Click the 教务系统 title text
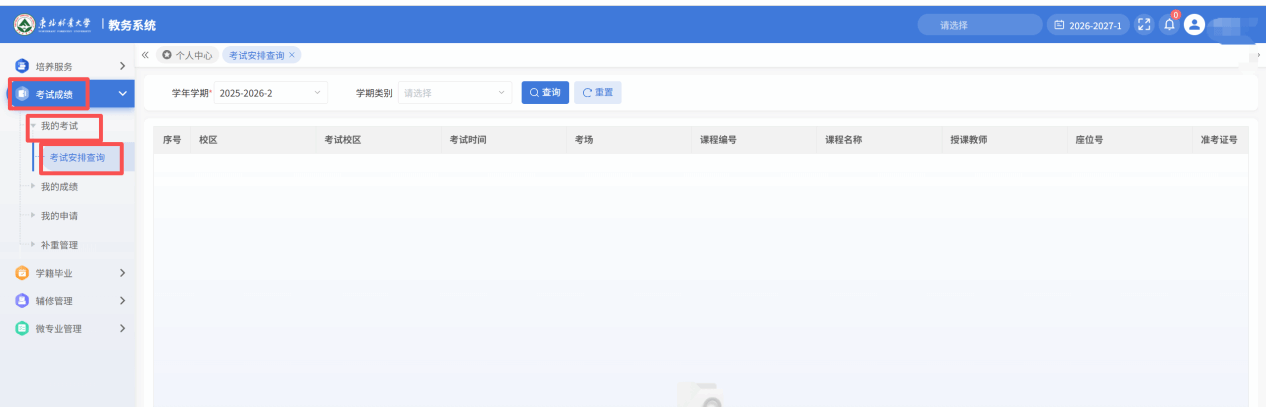This screenshot has width=1266, height=407. click(132, 25)
